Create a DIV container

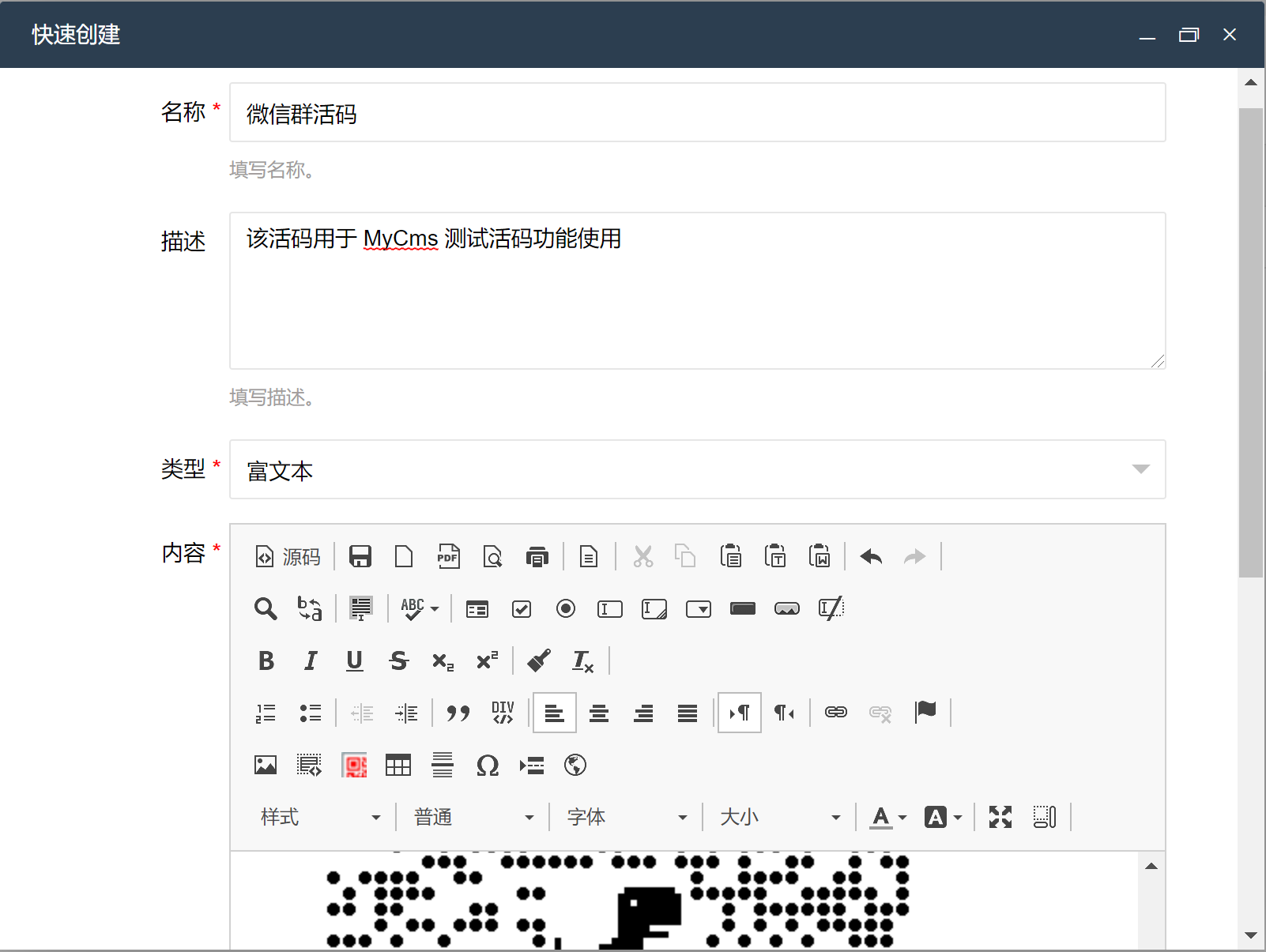[503, 713]
